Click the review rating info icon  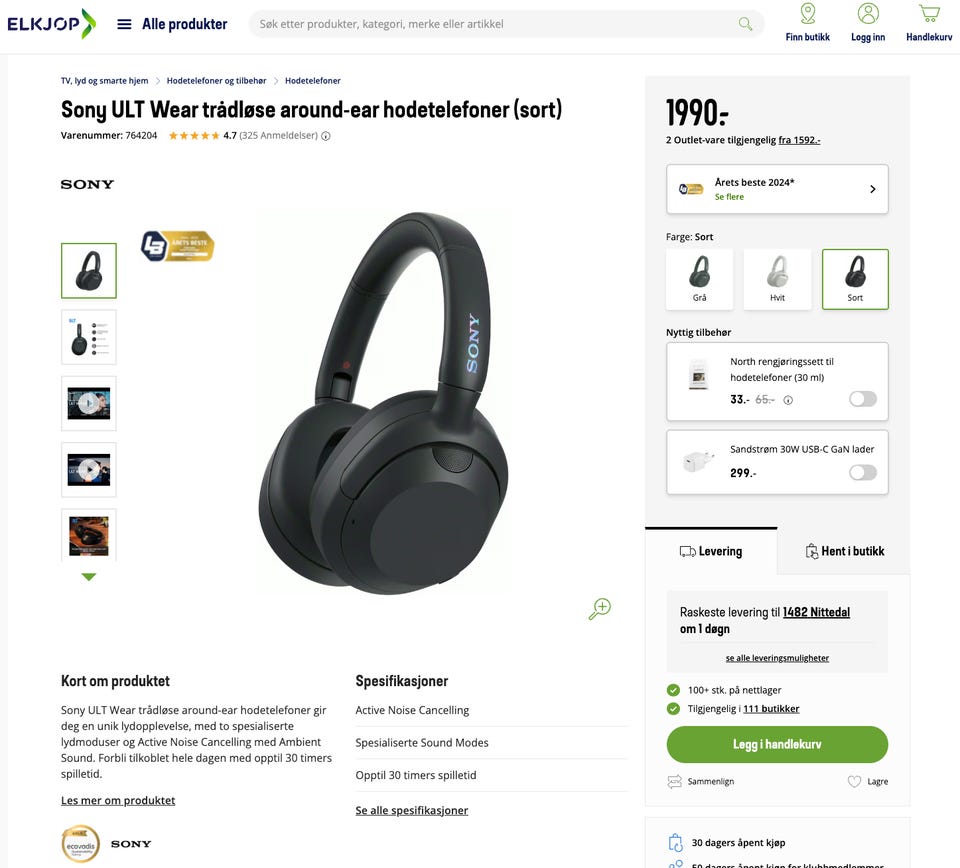pos(326,136)
